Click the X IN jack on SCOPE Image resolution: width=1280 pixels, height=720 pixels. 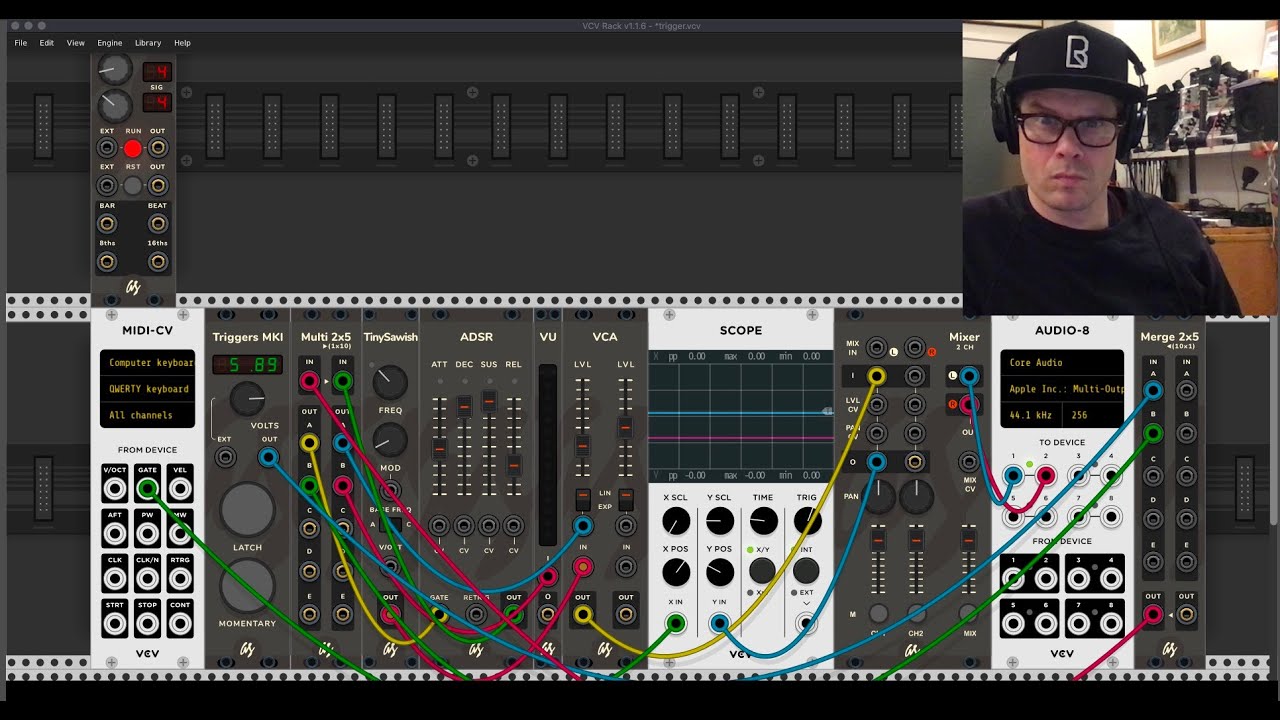click(x=676, y=624)
